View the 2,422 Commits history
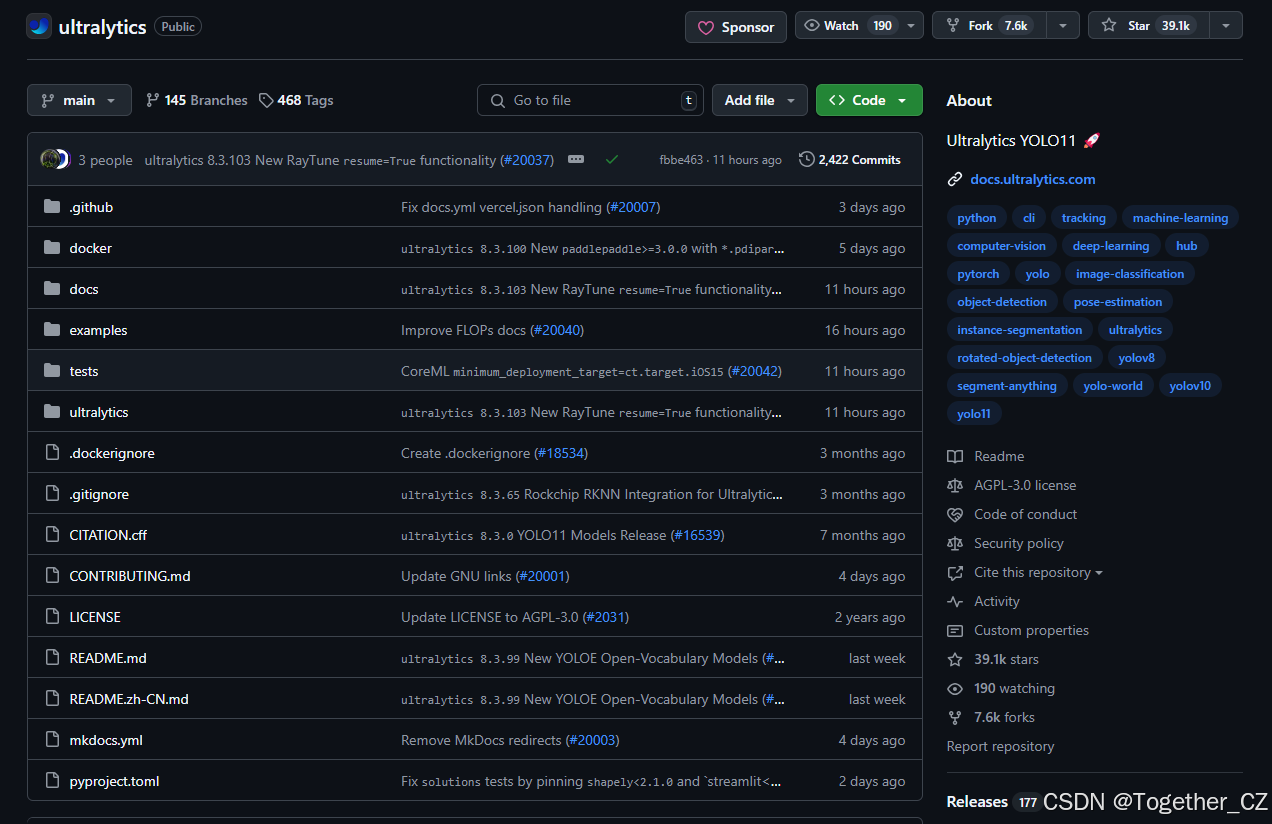This screenshot has width=1272, height=824. coord(850,160)
